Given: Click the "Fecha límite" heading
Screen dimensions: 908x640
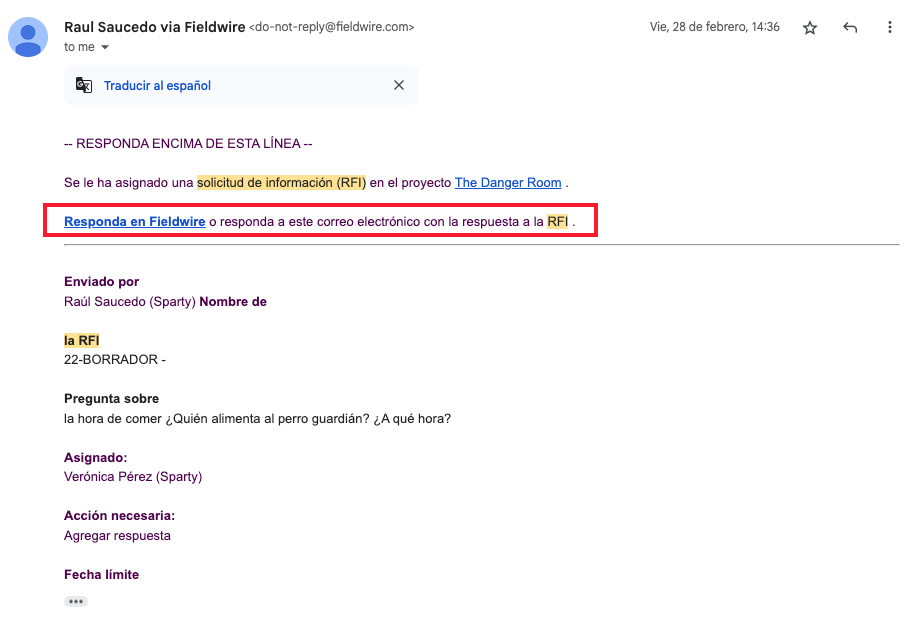Looking at the screenshot, I should [x=101, y=574].
